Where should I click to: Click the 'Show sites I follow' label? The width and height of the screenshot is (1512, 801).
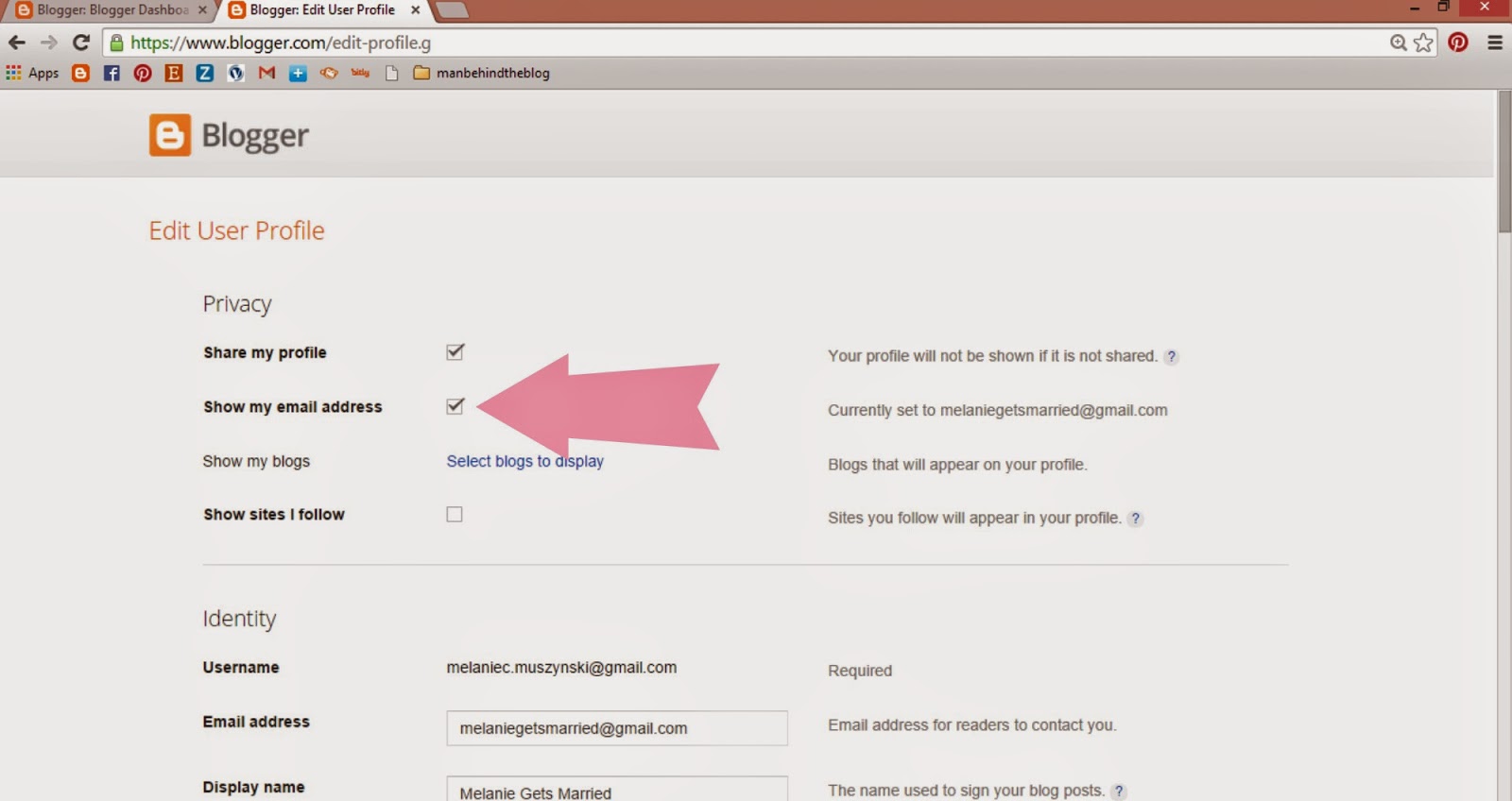[274, 515]
